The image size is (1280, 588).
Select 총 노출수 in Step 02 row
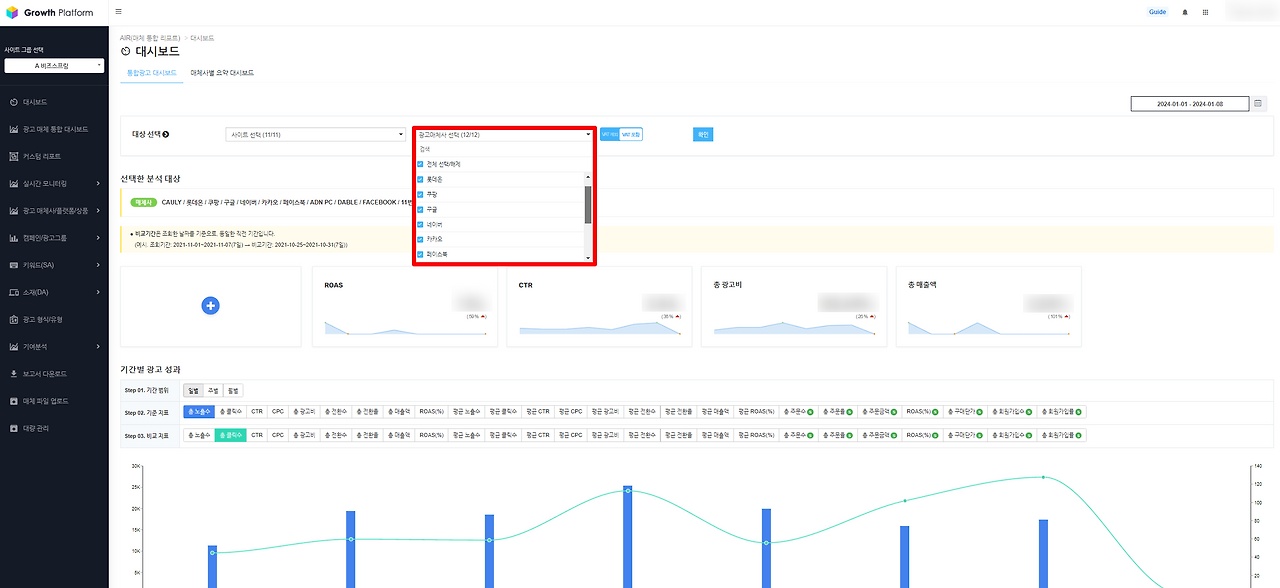(199, 411)
